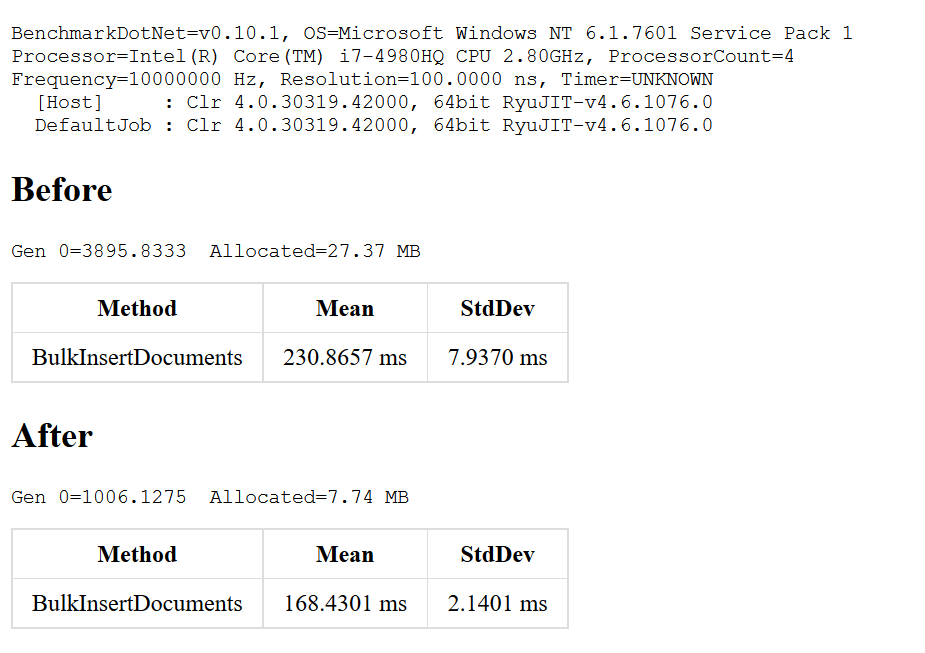The height and width of the screenshot is (653, 925).
Task: Click the StdDev header in the Before table
Action: (497, 308)
